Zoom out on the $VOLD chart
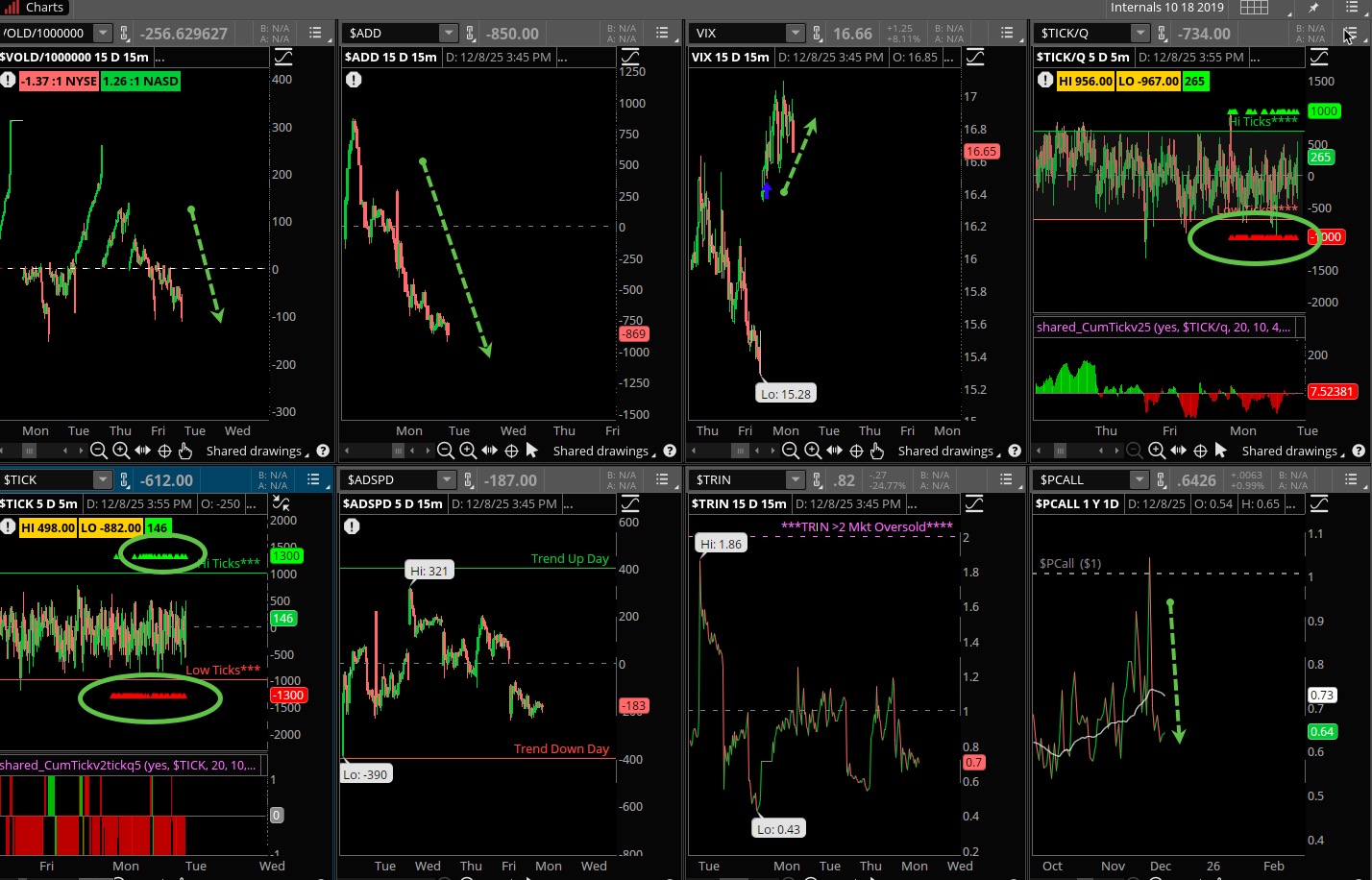The height and width of the screenshot is (880, 1372). click(98, 451)
